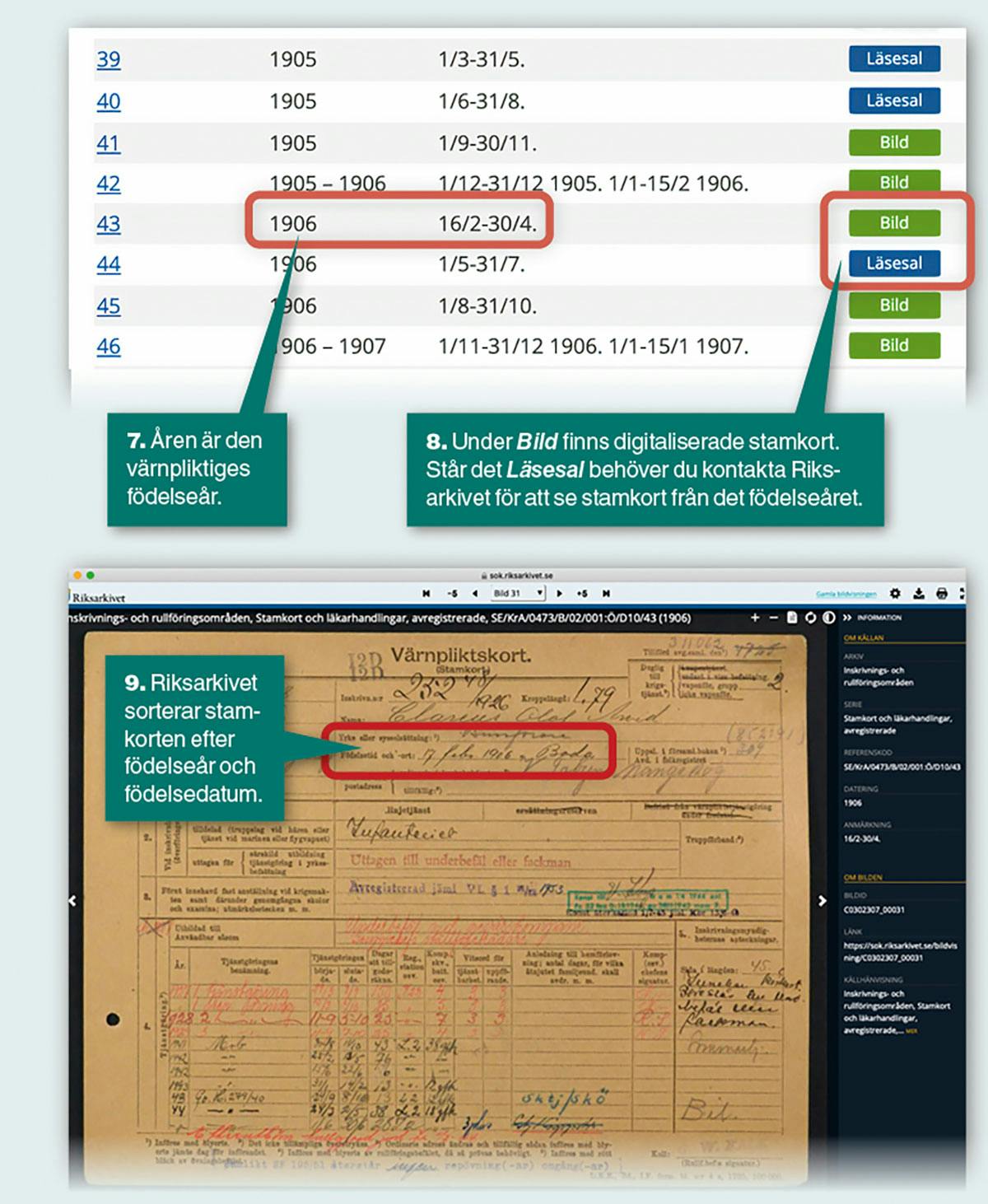Viewport: 988px width, 1204px height.
Task: Select date range 1/3-31/5. cell
Action: click(482, 59)
